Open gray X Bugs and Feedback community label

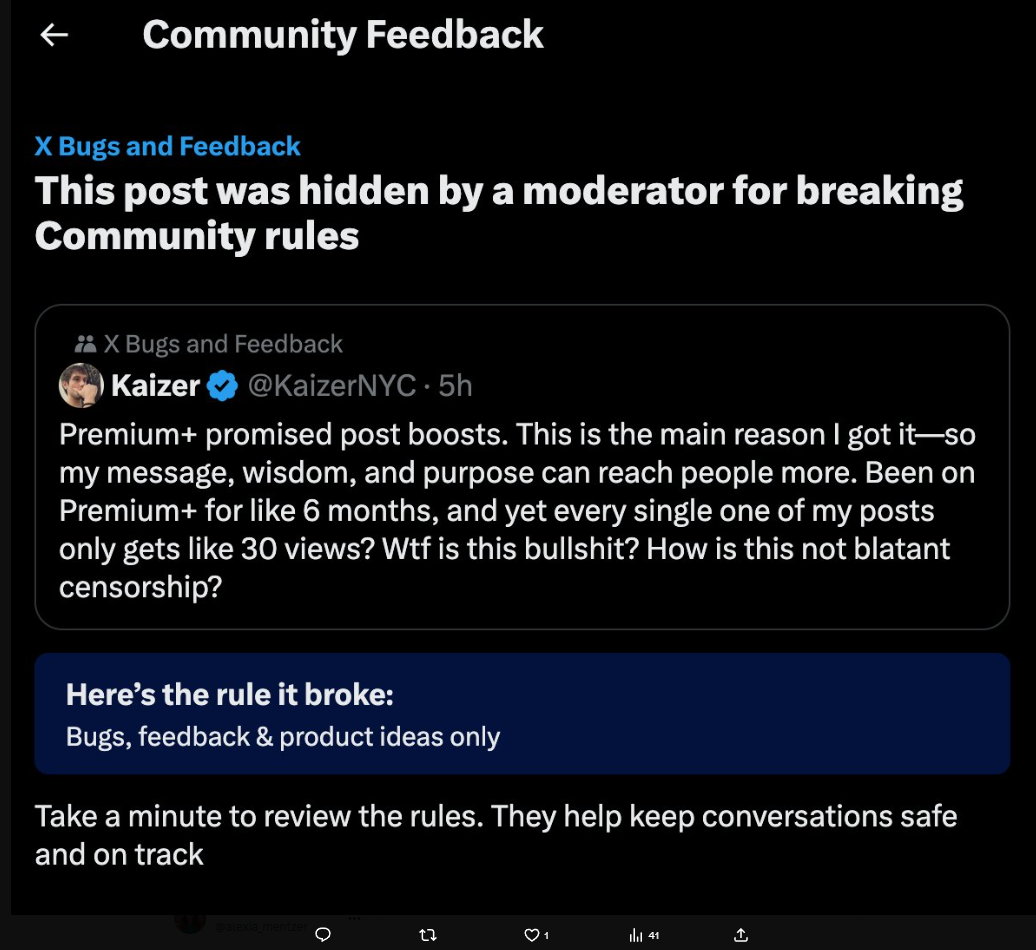pos(223,345)
